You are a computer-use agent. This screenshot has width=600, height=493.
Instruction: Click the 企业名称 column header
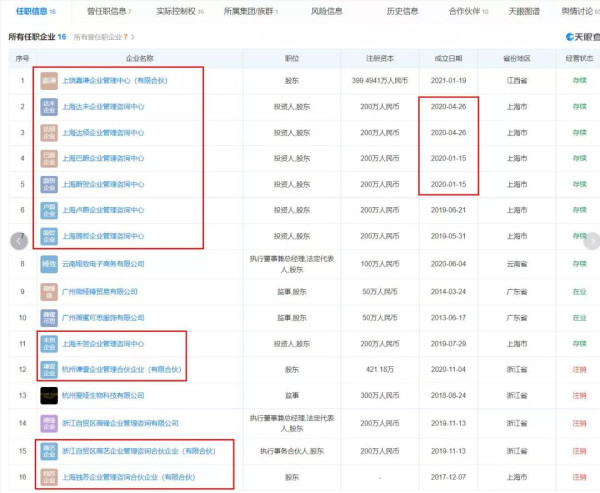pos(140,59)
